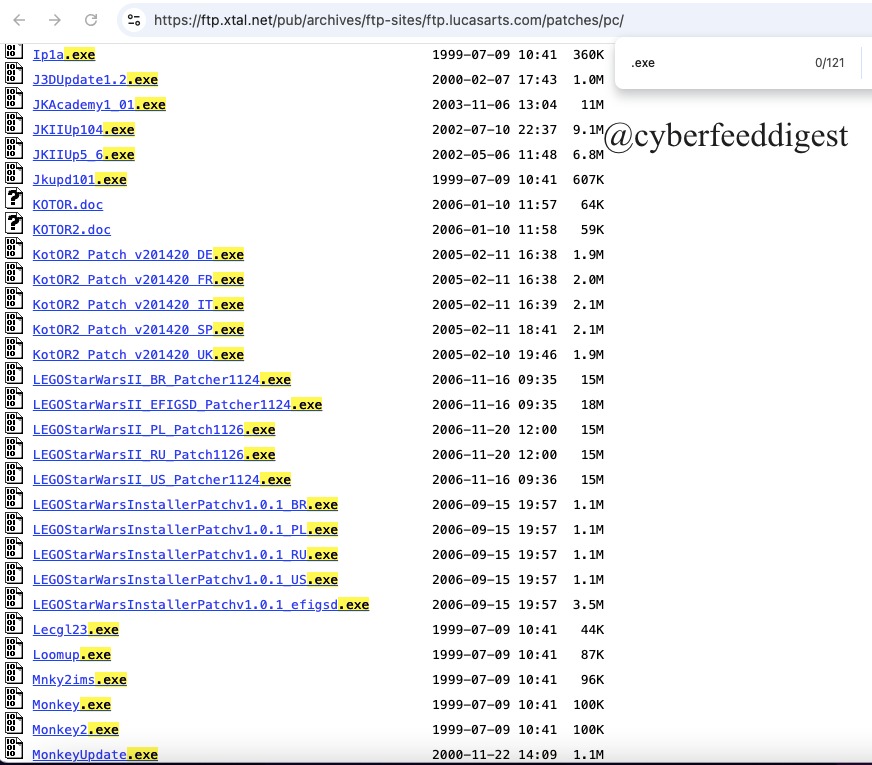Image resolution: width=872 pixels, height=765 pixels.
Task: Click the browser back arrow
Action: (19, 21)
